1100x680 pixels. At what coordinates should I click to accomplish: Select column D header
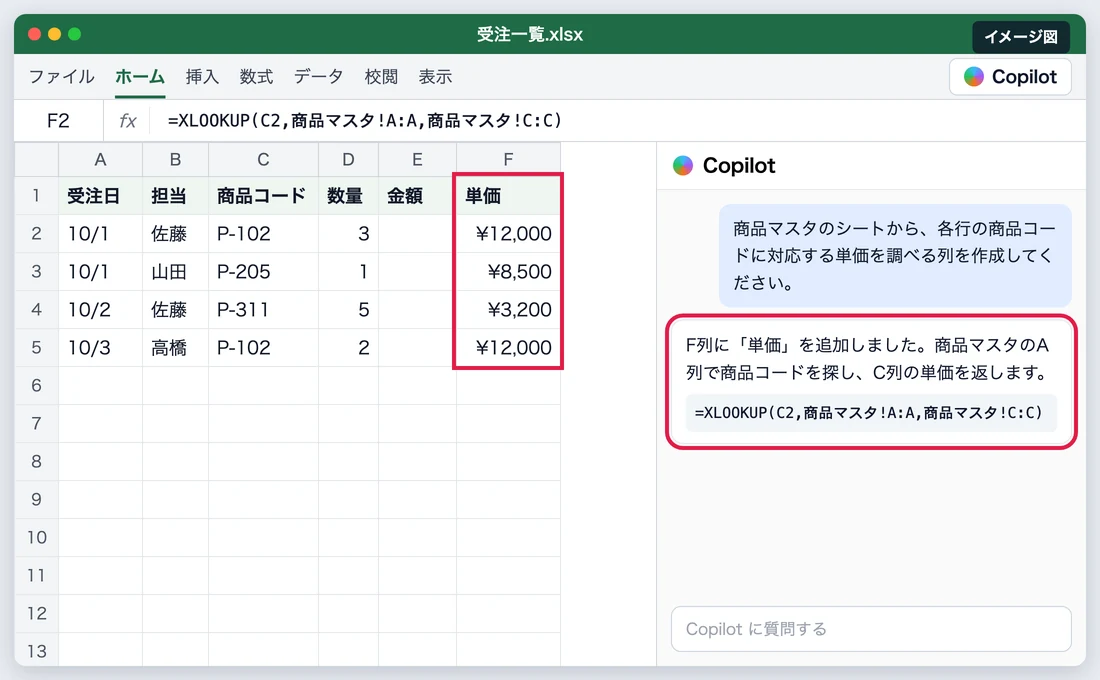(349, 159)
